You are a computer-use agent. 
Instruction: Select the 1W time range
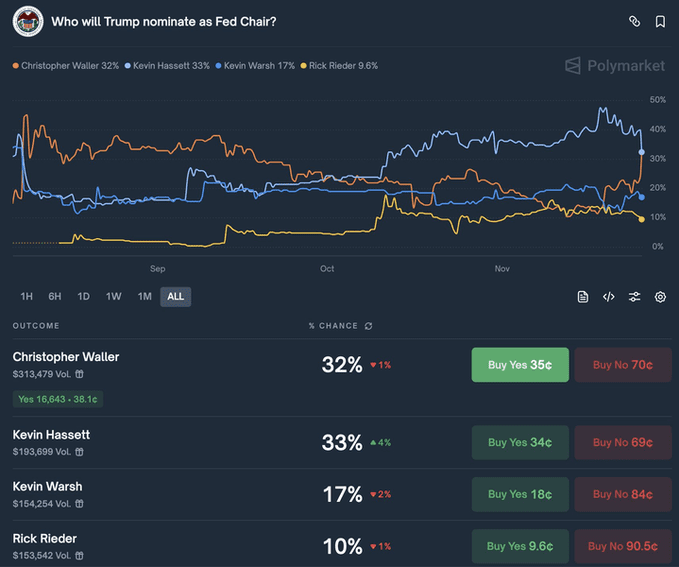114,297
